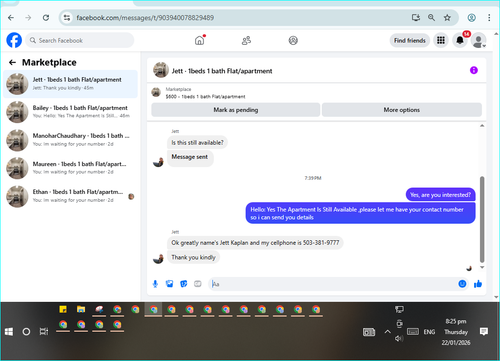Click the message input field
The width and height of the screenshot is (500, 361).
(x=333, y=284)
